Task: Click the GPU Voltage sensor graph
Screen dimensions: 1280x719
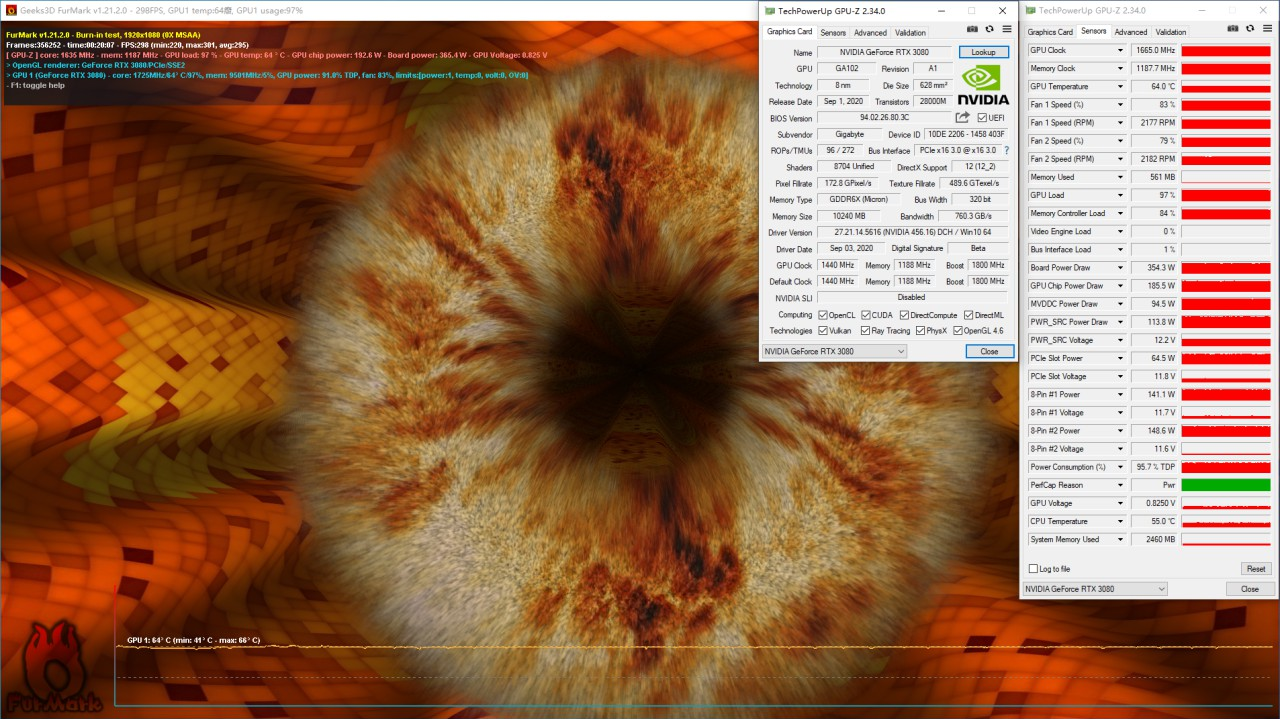Action: tap(1226, 503)
